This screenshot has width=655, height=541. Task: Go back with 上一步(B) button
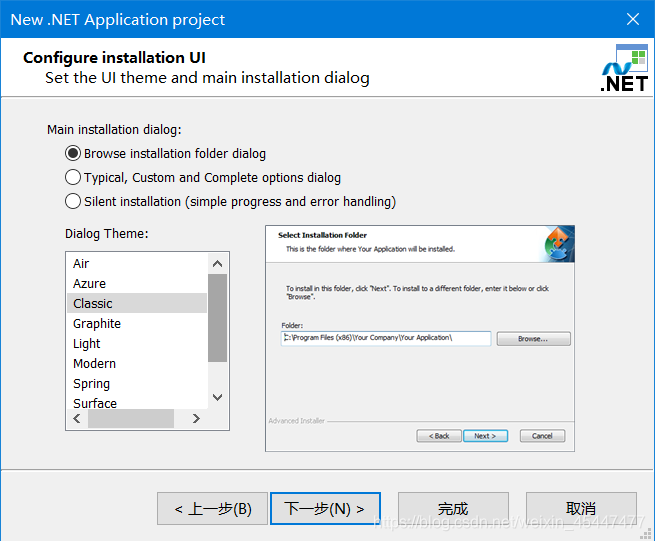(x=212, y=508)
